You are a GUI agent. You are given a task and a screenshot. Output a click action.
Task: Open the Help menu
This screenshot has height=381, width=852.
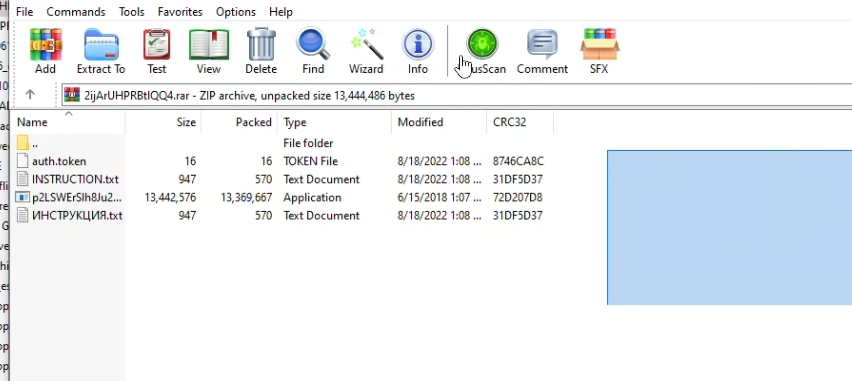[x=281, y=11]
